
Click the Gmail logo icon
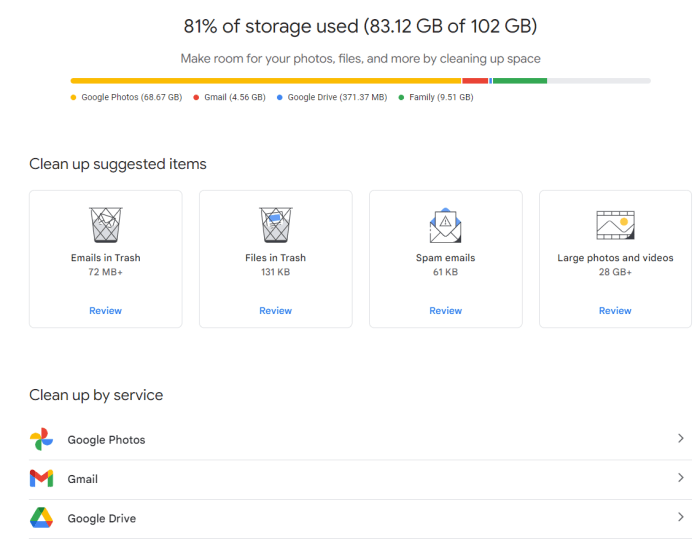(41, 479)
